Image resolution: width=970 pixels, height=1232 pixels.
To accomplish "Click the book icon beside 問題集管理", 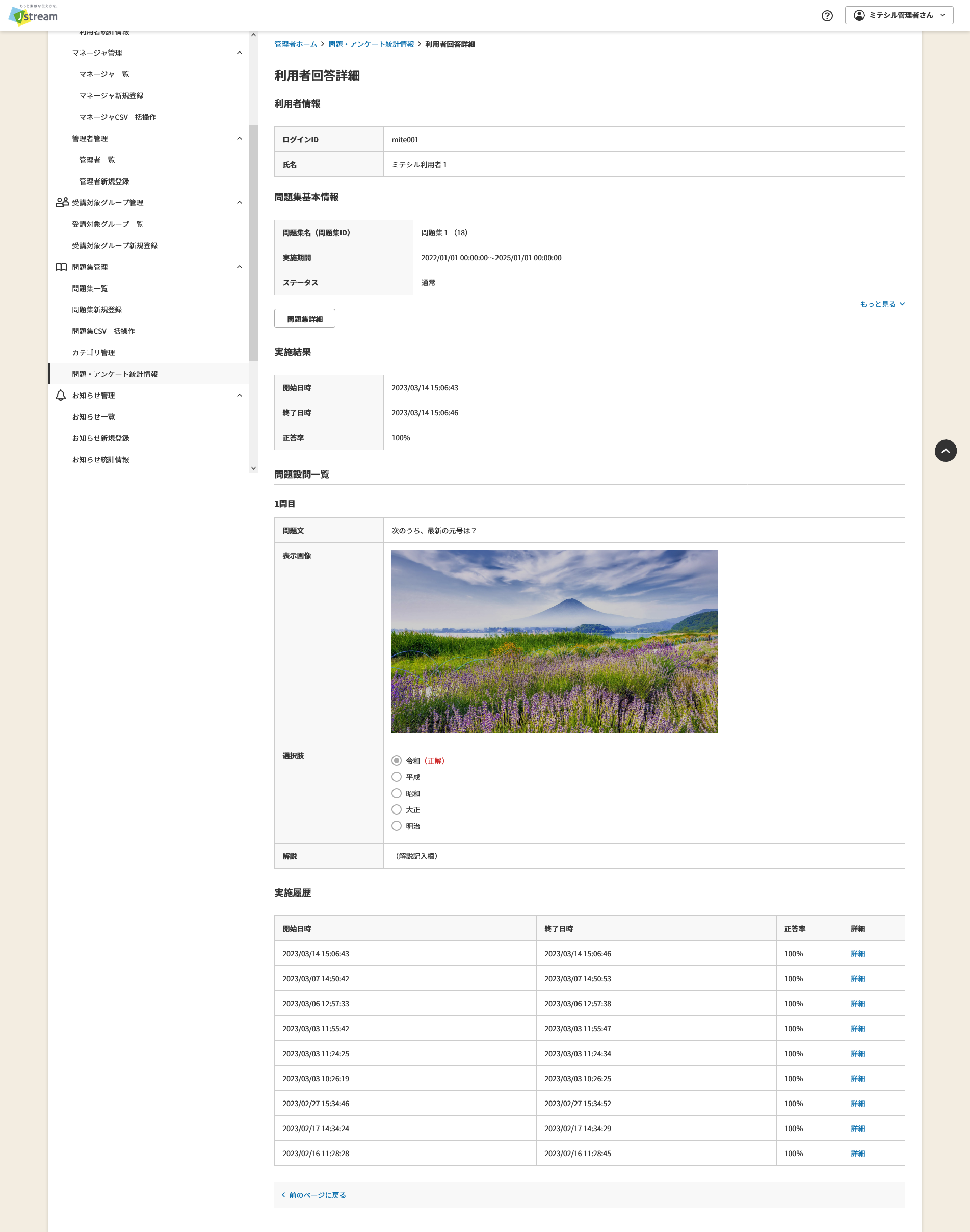I will click(61, 267).
